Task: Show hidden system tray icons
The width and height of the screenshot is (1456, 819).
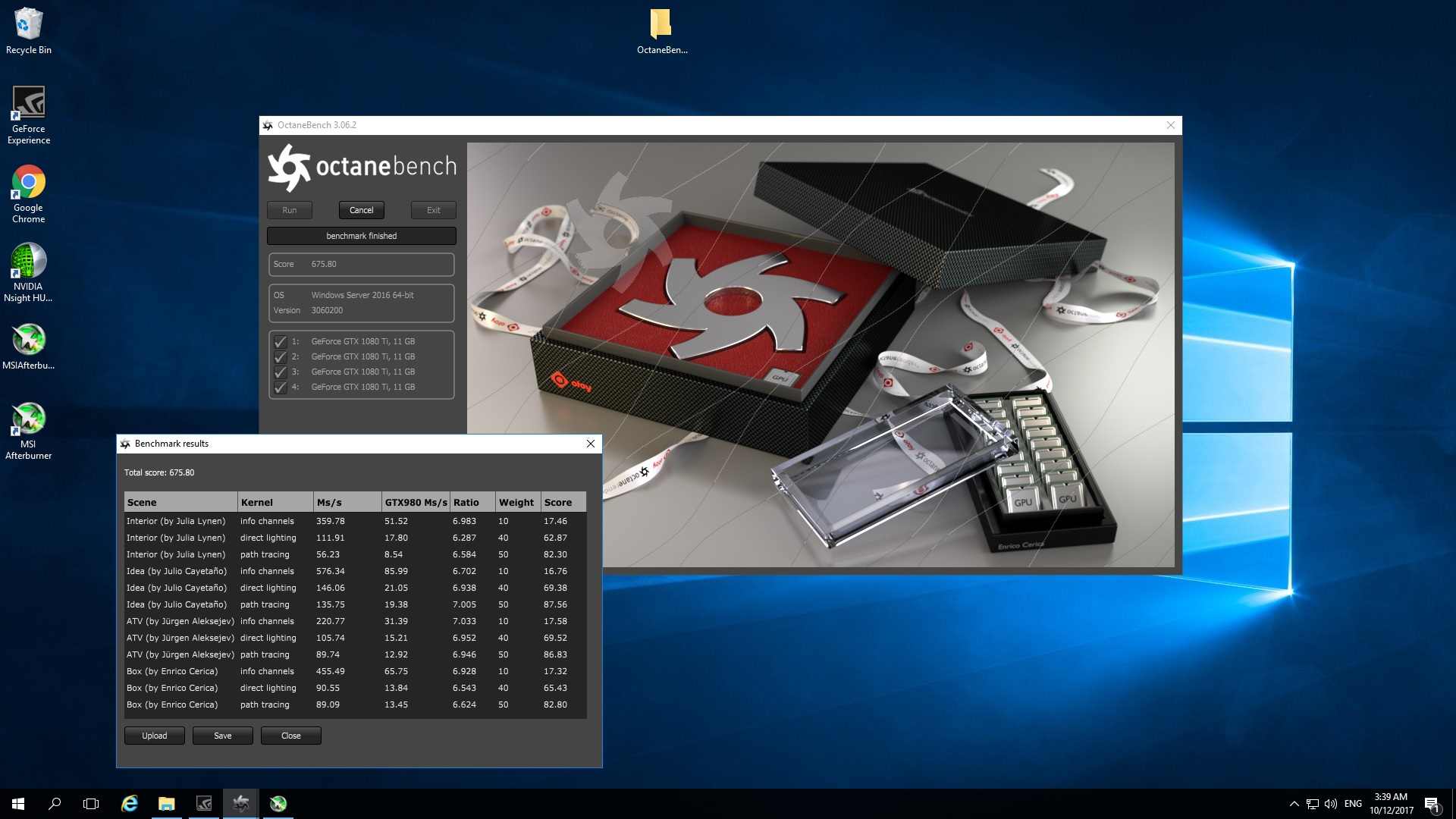Action: pyautogui.click(x=1294, y=804)
